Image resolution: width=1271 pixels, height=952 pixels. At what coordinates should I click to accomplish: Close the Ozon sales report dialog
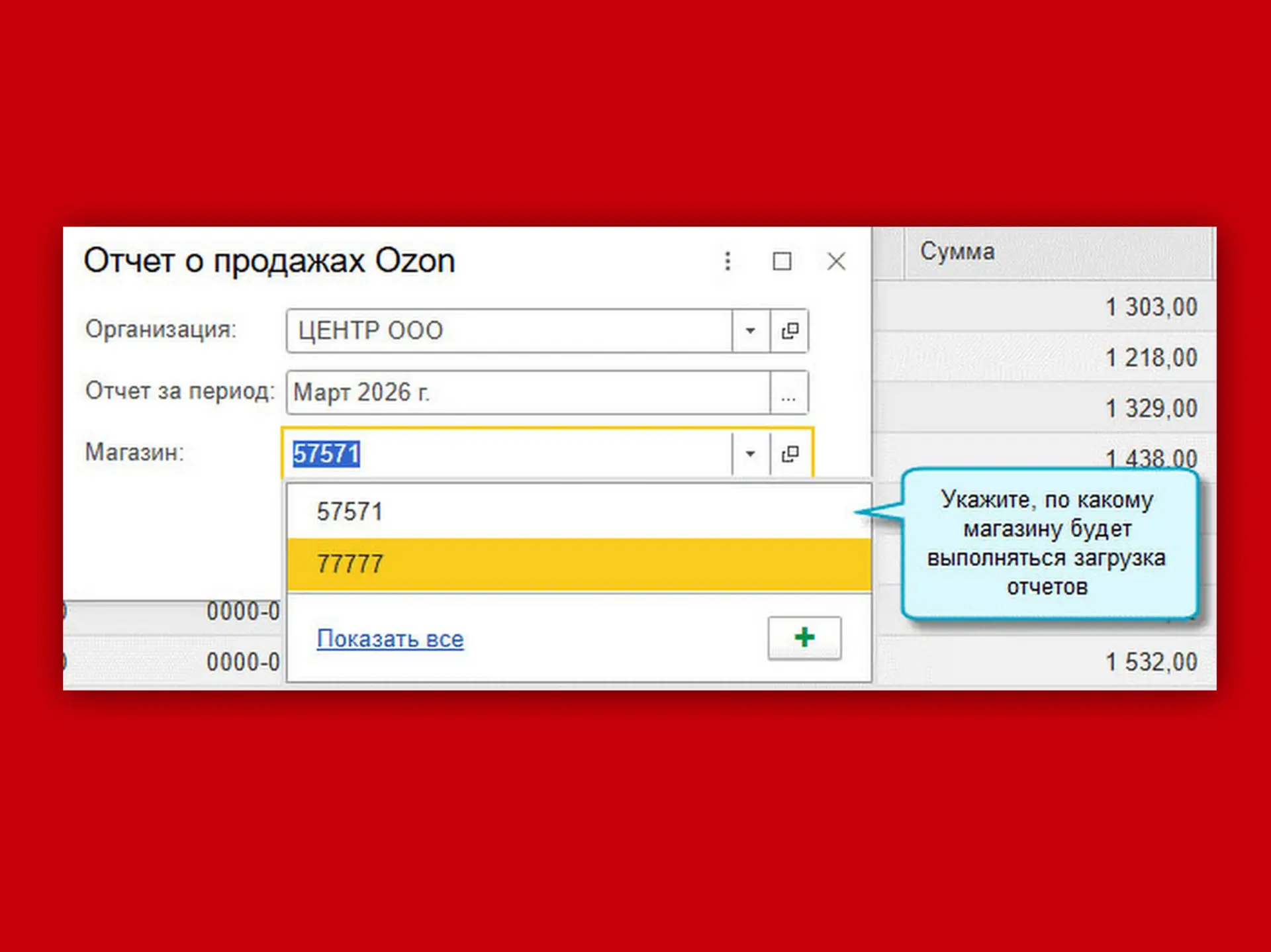coord(837,261)
